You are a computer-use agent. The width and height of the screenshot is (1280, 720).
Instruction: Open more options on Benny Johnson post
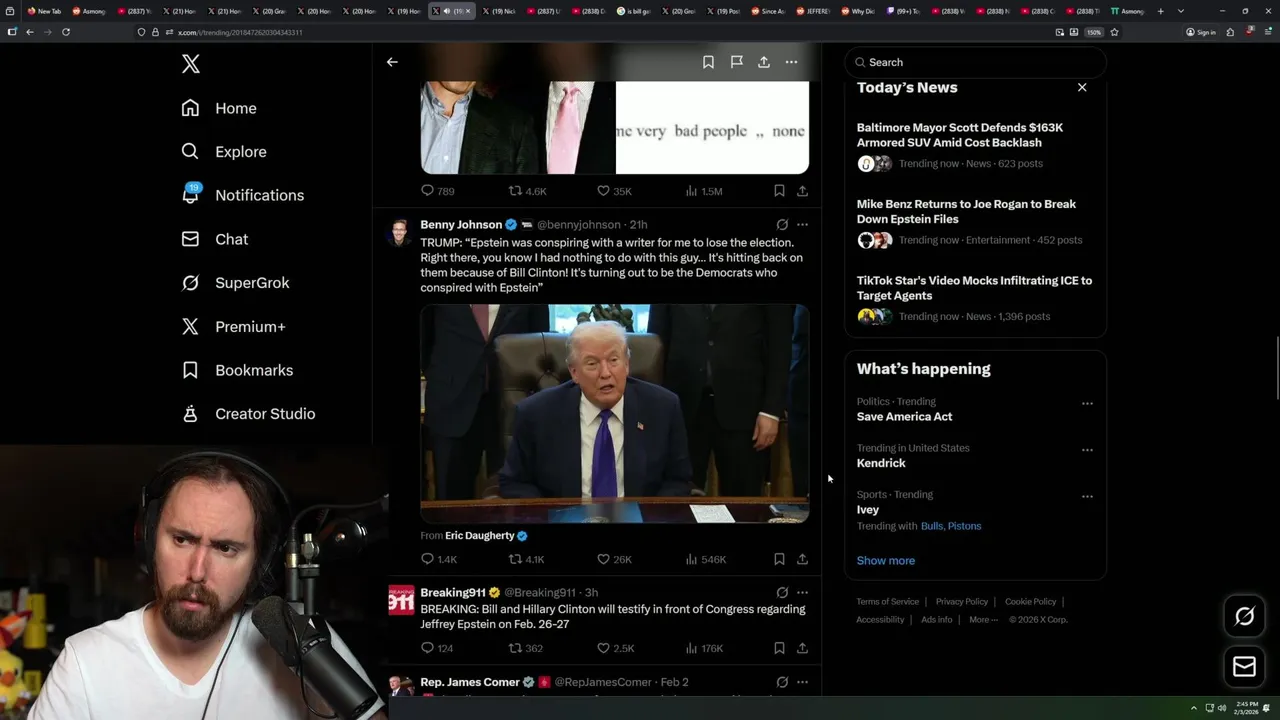802,225
